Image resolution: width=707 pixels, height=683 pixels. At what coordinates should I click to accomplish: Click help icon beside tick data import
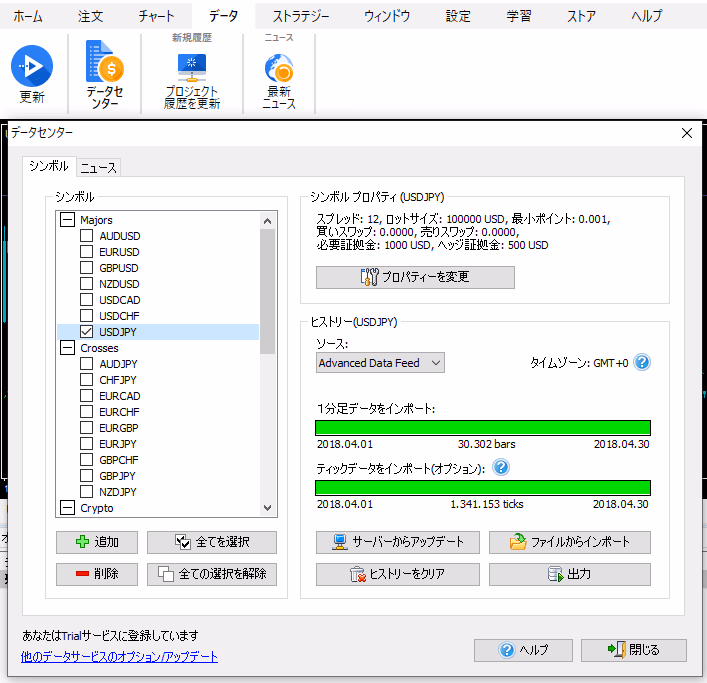tap(501, 467)
